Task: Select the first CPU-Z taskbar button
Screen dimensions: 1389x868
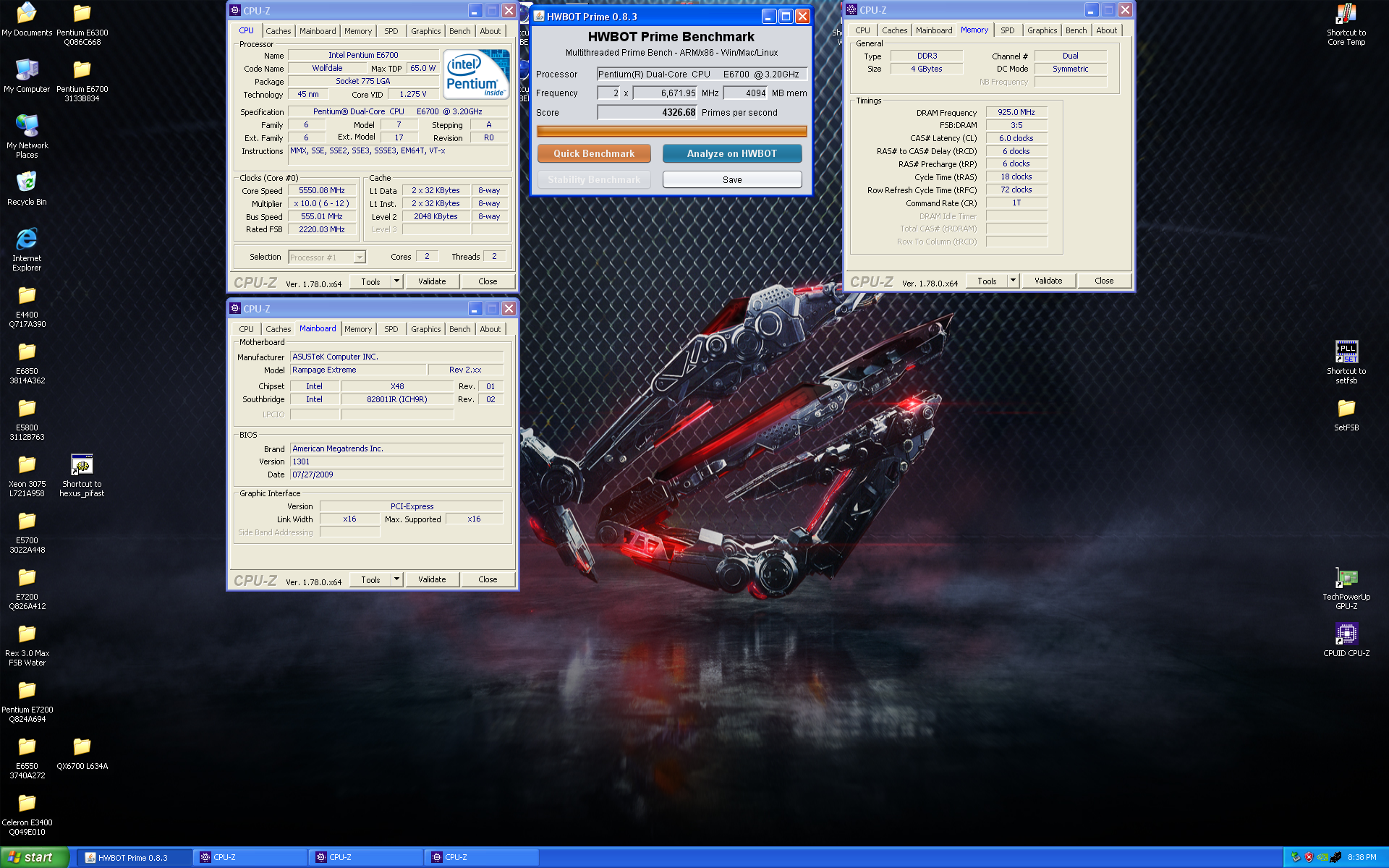Action: [x=250, y=857]
